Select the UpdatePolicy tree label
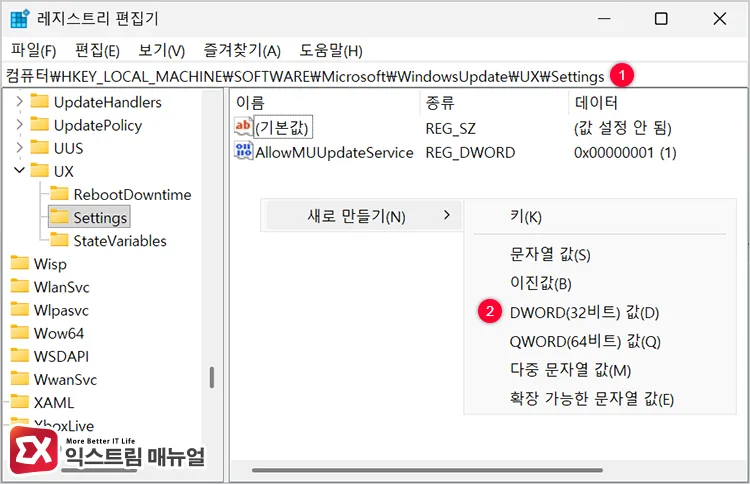This screenshot has height=484, width=750. 98,125
